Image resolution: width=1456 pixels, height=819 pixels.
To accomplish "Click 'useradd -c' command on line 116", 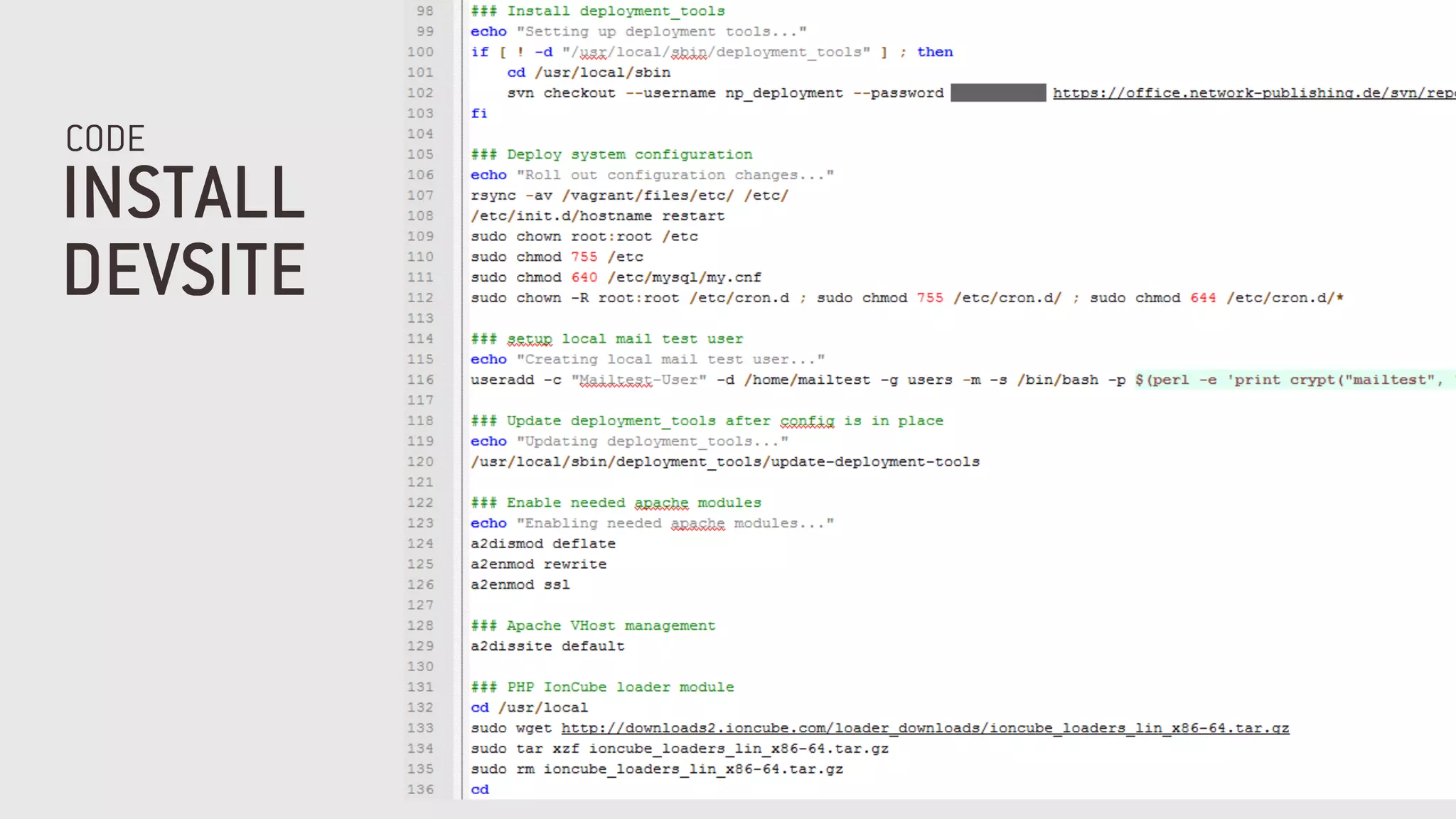I will (516, 380).
